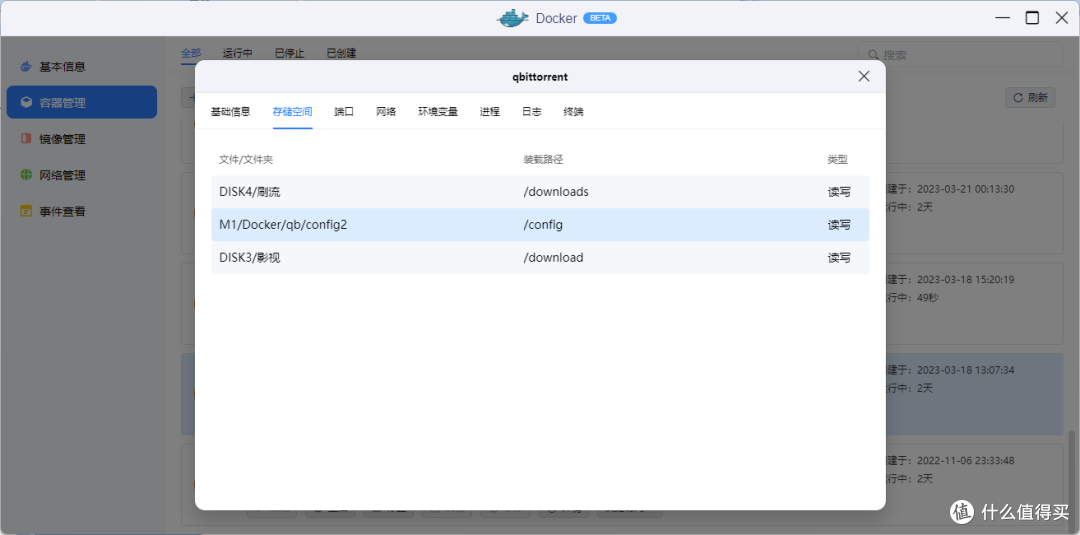Open 基本信息 in the sidebar
The width and height of the screenshot is (1080, 535).
click(82, 67)
